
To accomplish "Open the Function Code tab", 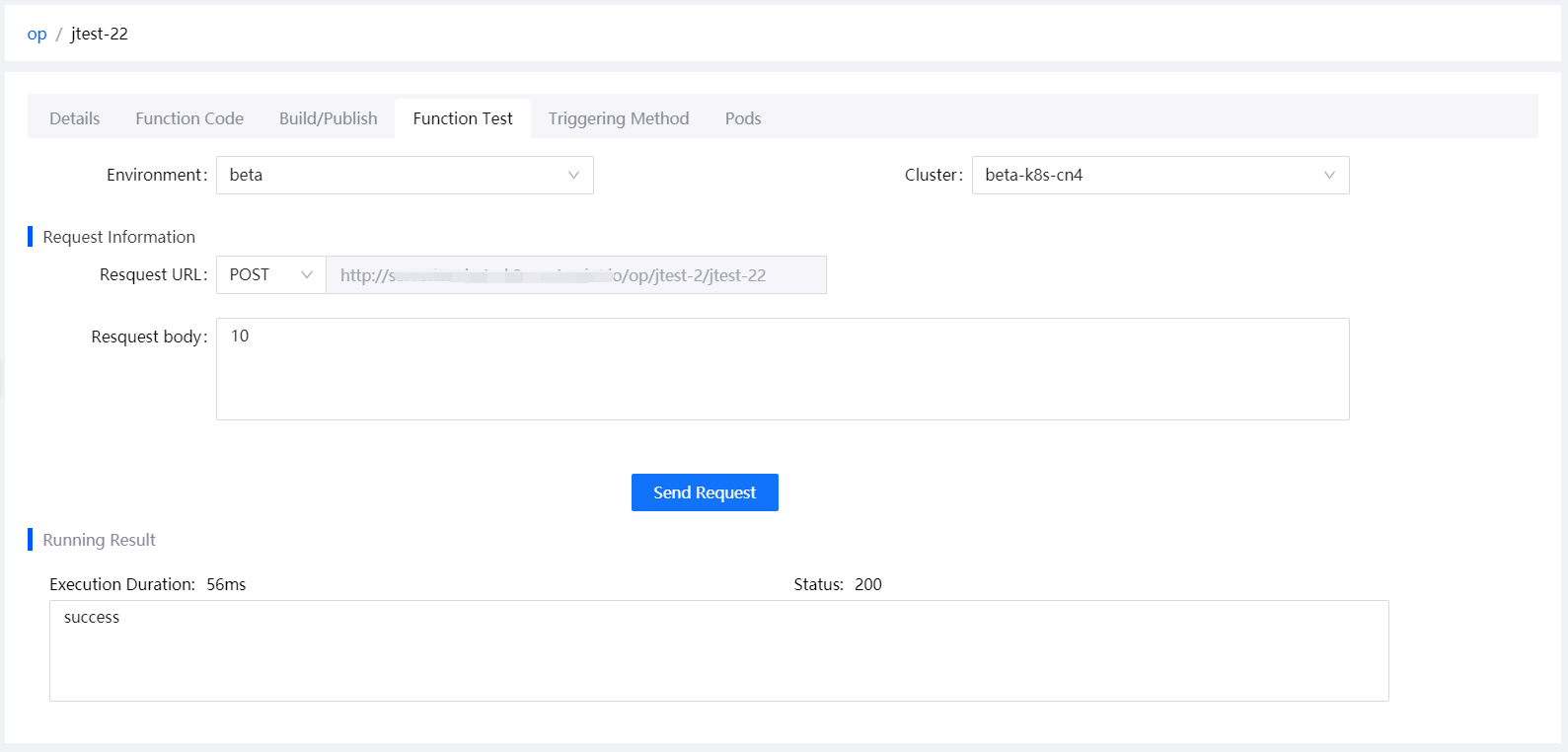I will click(189, 118).
